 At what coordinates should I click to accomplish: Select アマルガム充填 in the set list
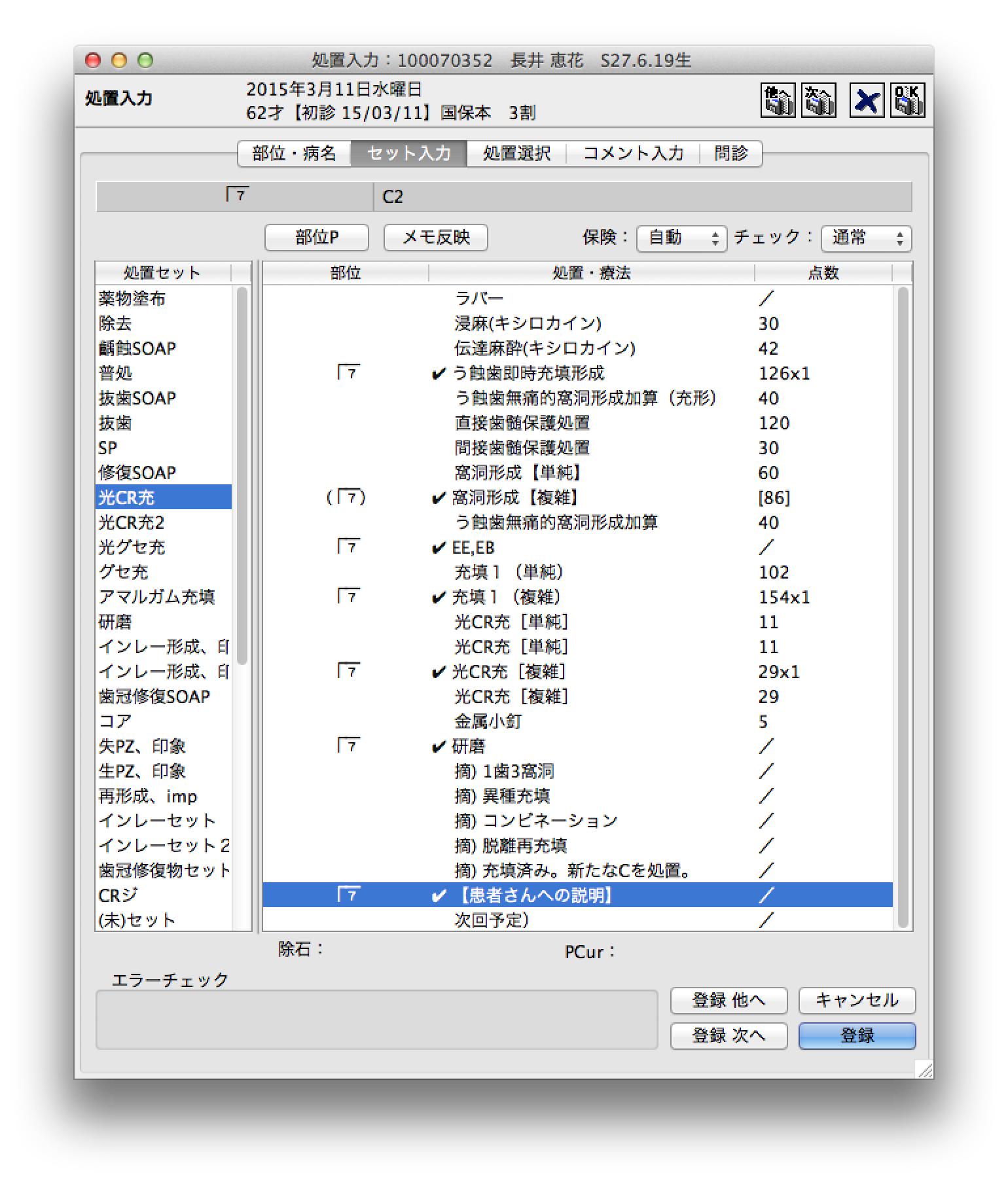(x=164, y=598)
